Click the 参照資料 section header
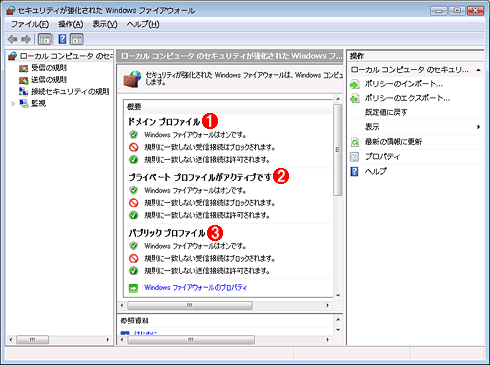The height and width of the screenshot is (365, 490). pyautogui.click(x=134, y=320)
